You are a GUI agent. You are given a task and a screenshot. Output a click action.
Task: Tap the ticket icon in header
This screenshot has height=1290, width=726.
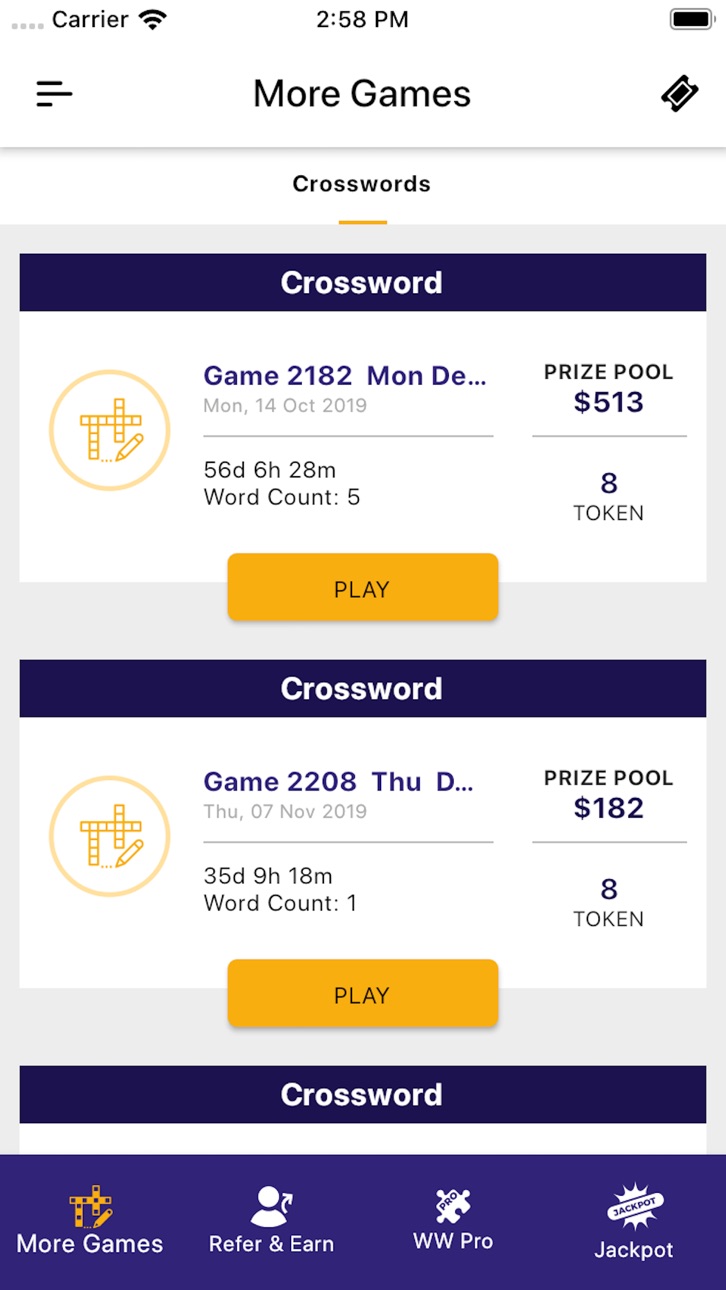click(x=680, y=94)
